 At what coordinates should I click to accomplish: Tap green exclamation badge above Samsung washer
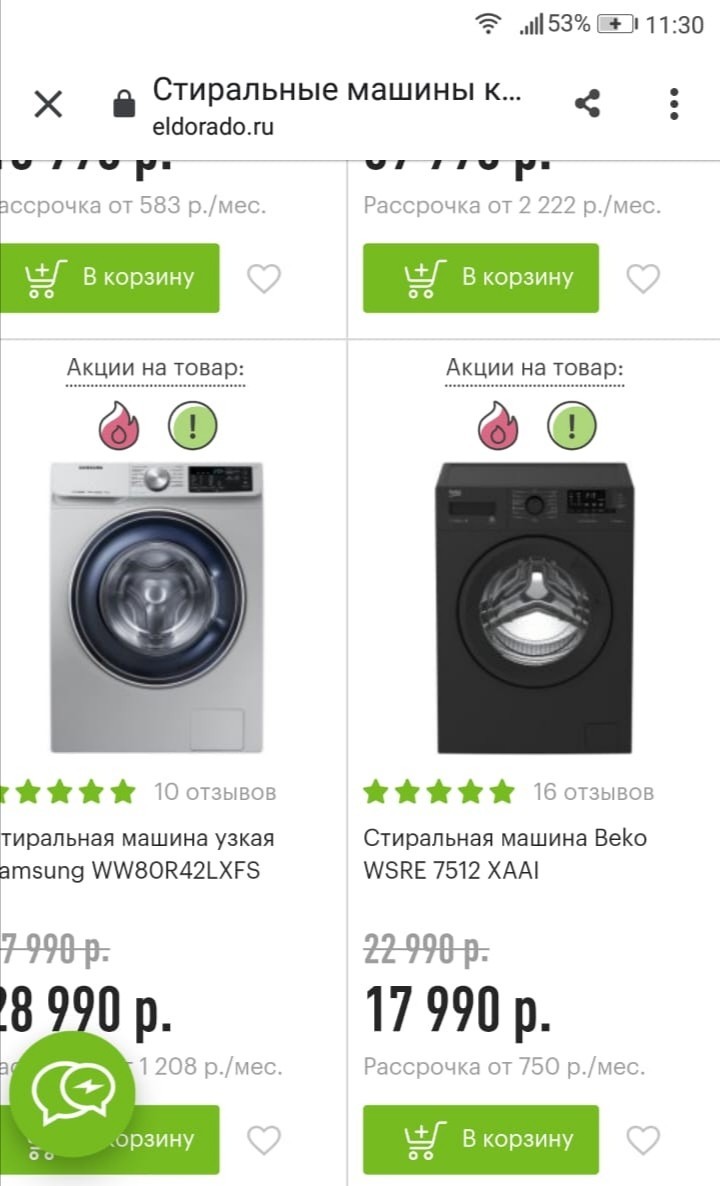pyautogui.click(x=192, y=426)
